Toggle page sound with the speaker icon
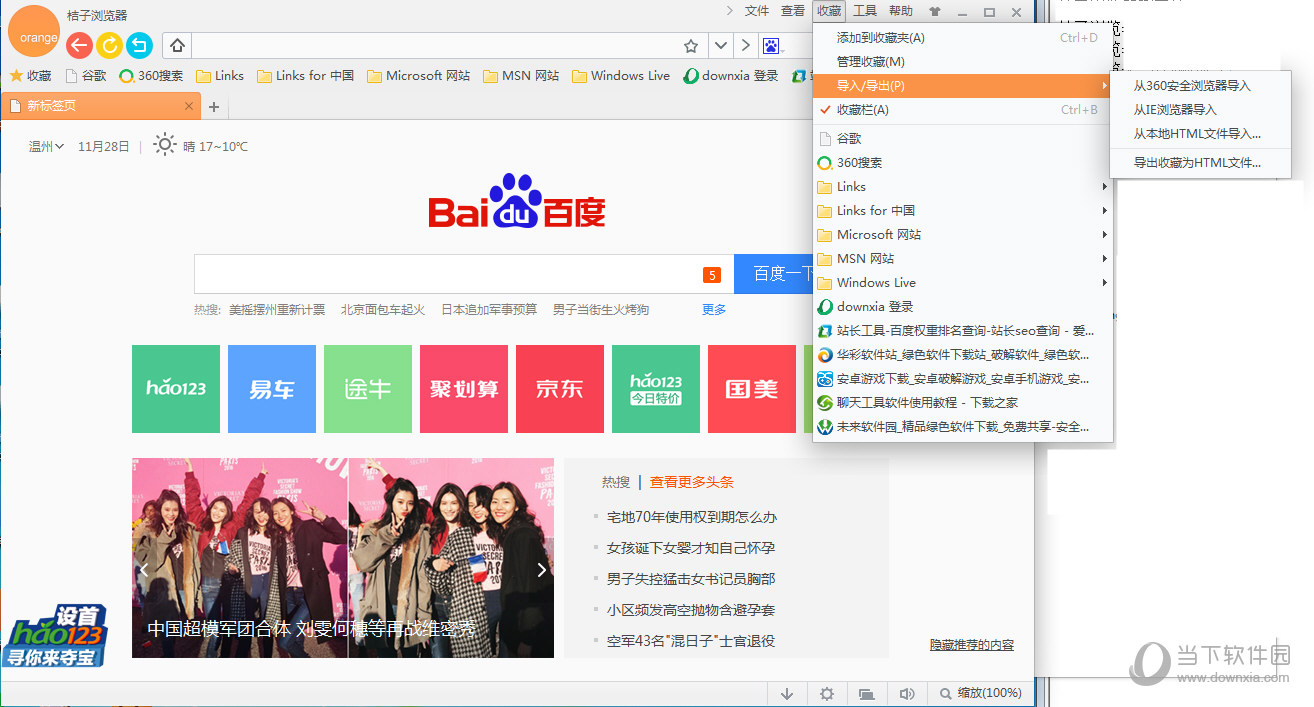Screen dimensions: 1314x707 point(906,692)
